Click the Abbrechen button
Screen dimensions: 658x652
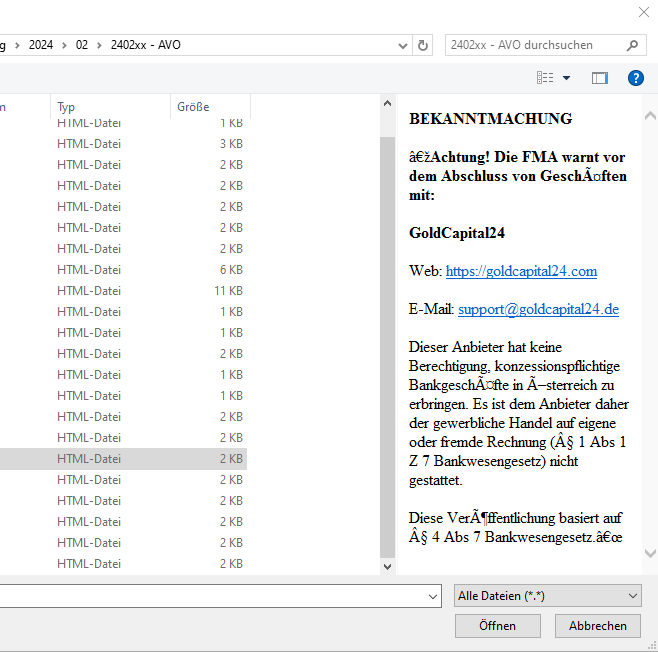point(598,626)
